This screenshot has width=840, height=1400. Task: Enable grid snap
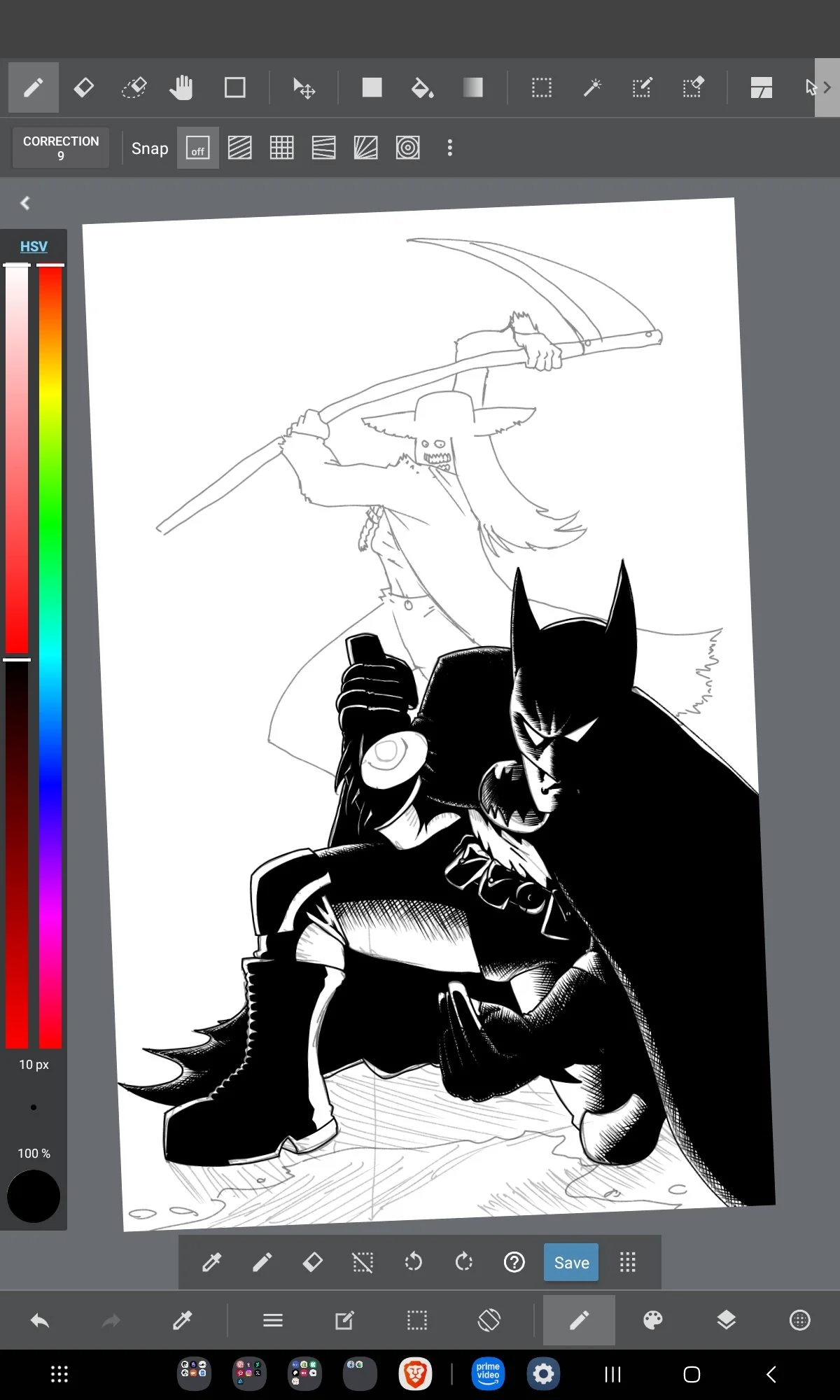282,148
